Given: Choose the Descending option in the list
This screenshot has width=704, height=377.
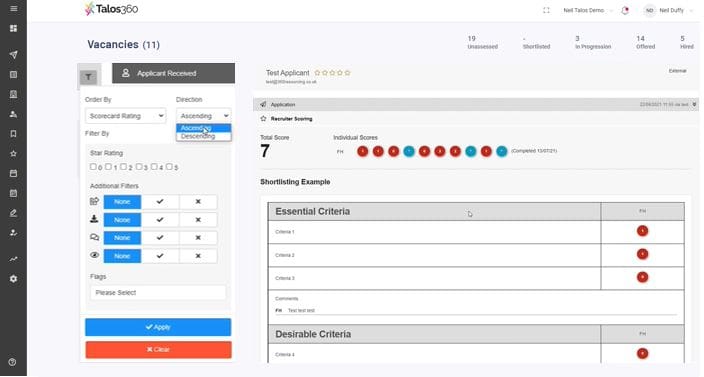Looking at the screenshot, I should point(203,136).
